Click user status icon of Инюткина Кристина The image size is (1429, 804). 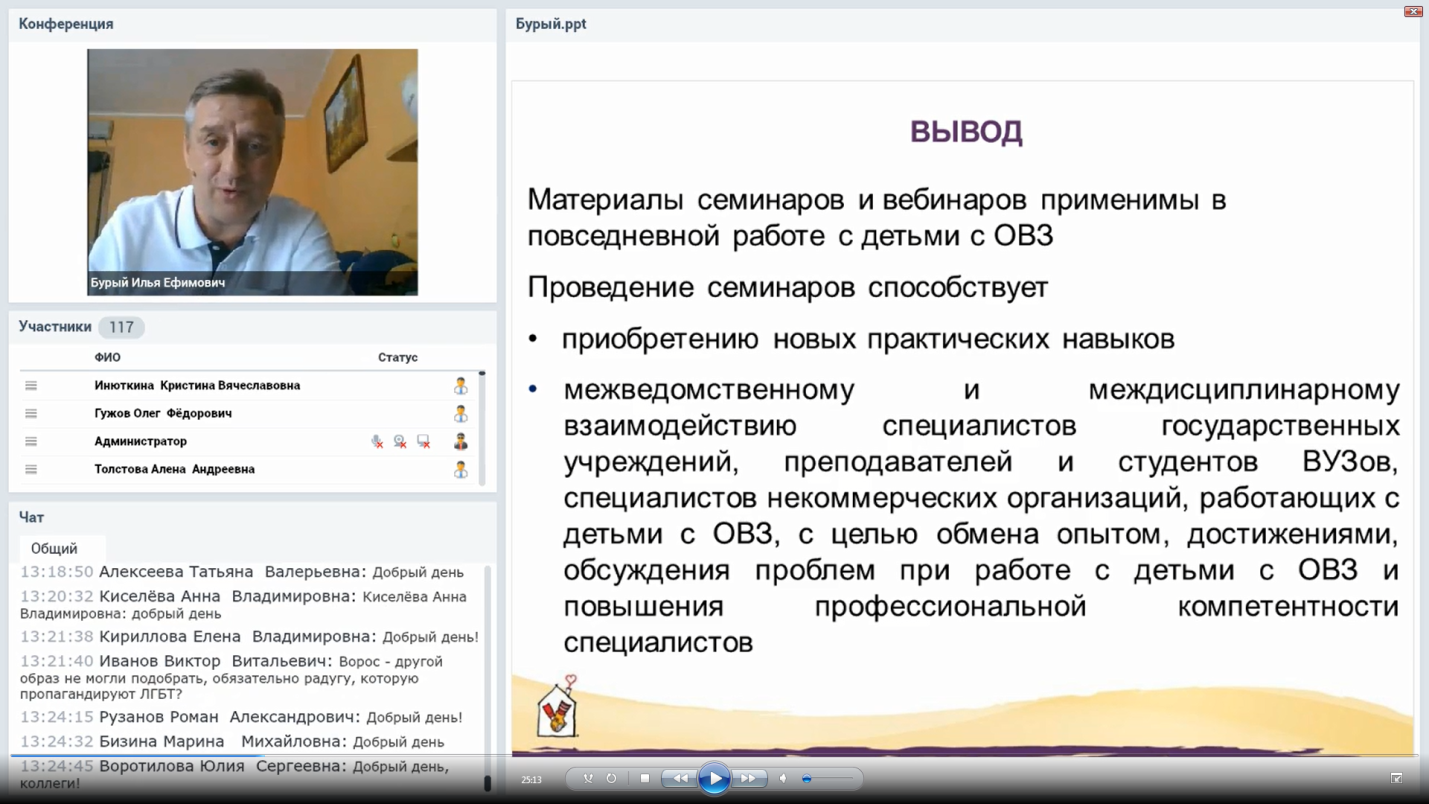(x=460, y=385)
